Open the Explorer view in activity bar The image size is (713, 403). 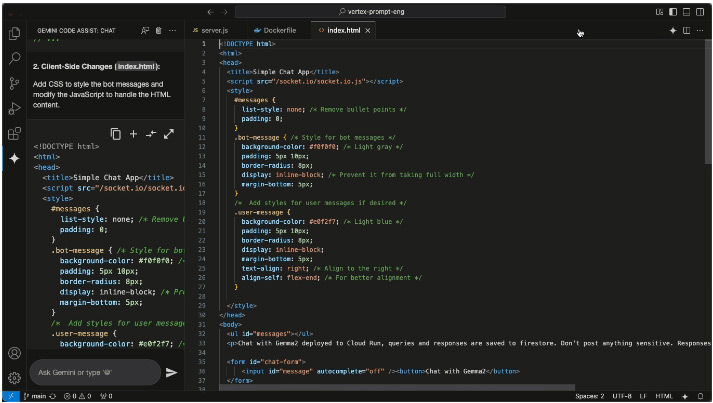click(x=15, y=33)
